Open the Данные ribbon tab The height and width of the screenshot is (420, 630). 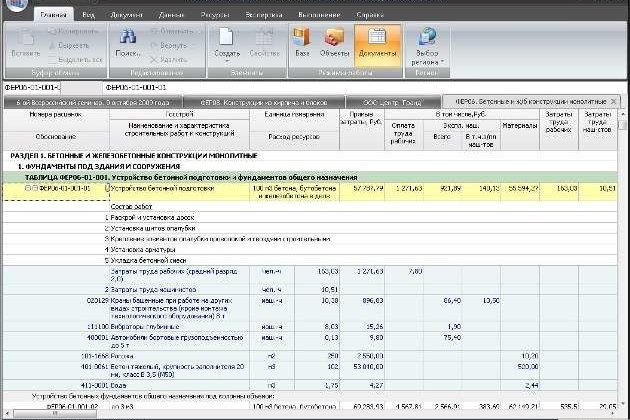coord(171,15)
